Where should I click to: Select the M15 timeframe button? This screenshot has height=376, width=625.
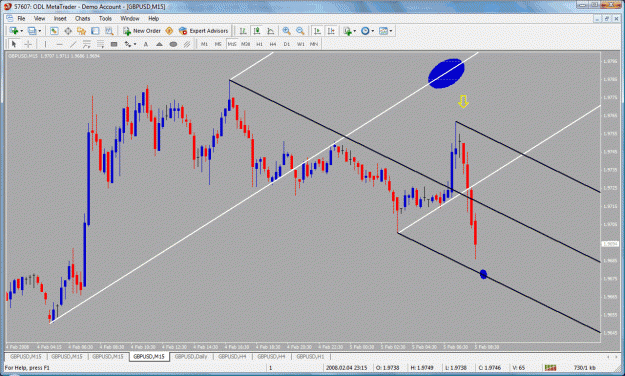[x=232, y=44]
